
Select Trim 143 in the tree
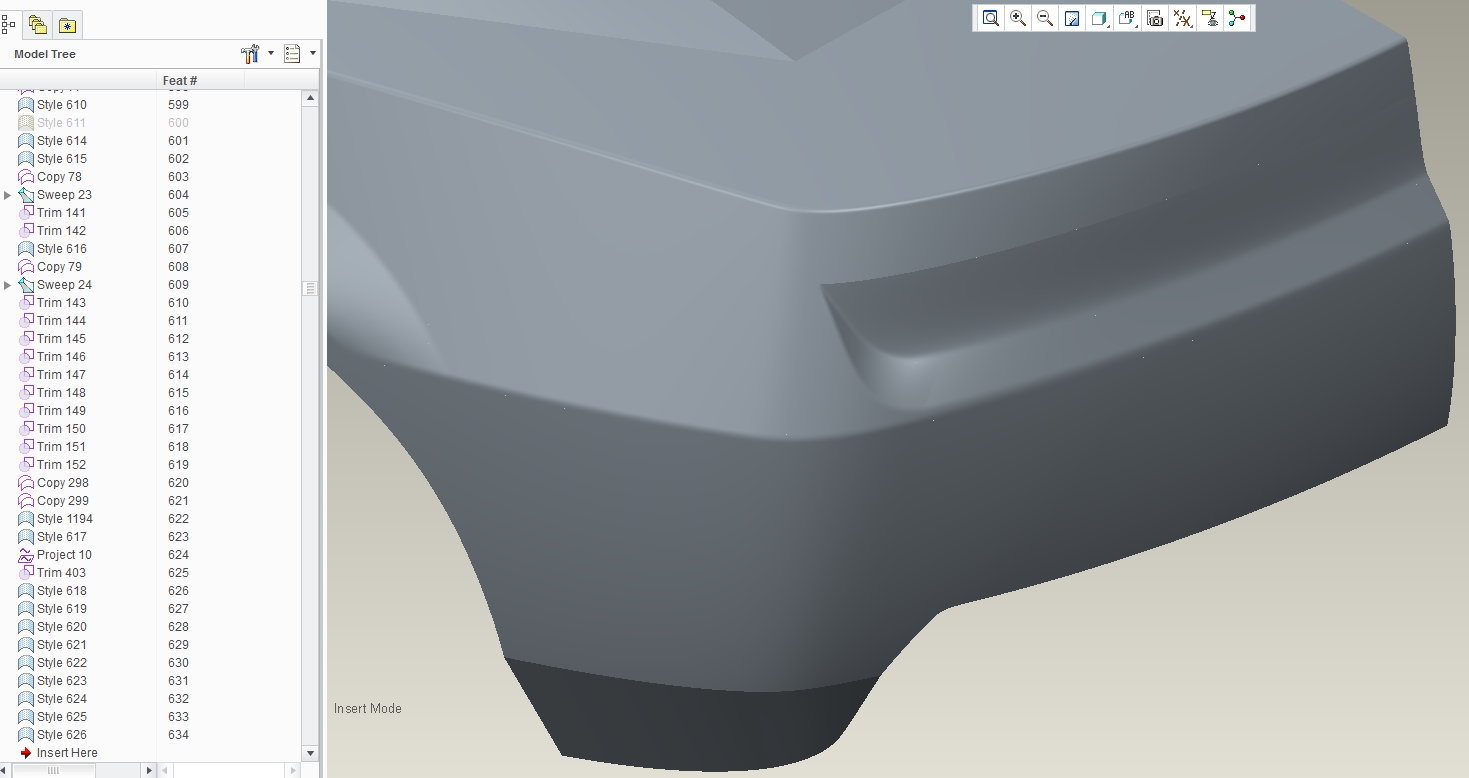point(61,303)
